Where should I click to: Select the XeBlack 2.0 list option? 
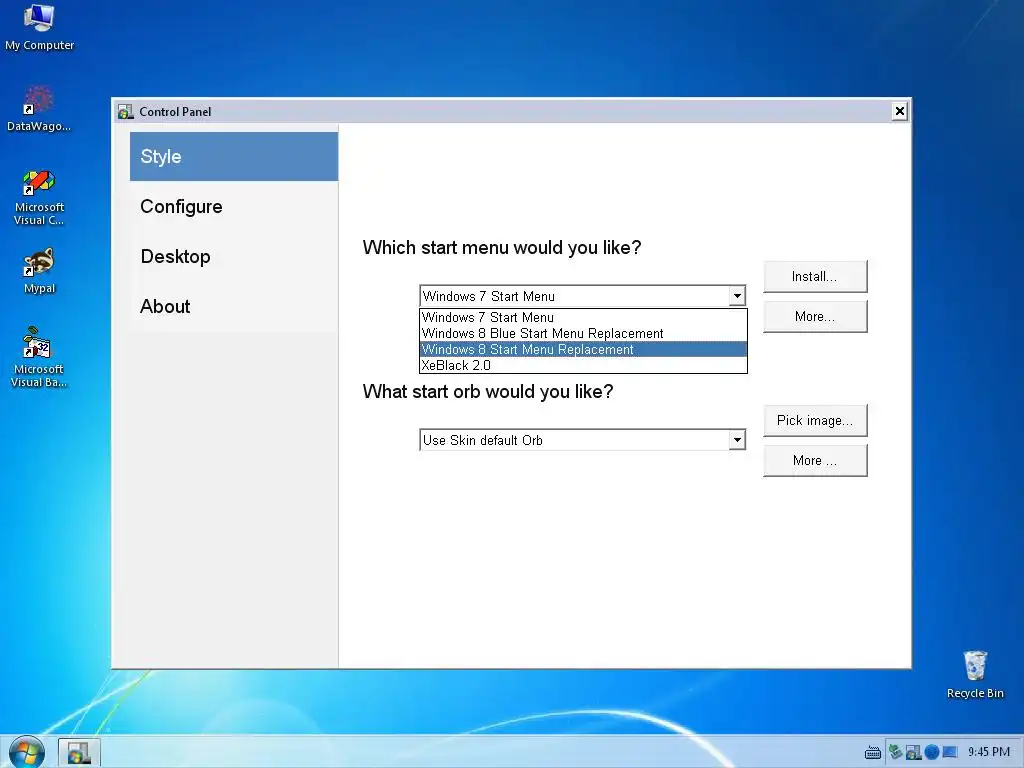pos(583,365)
